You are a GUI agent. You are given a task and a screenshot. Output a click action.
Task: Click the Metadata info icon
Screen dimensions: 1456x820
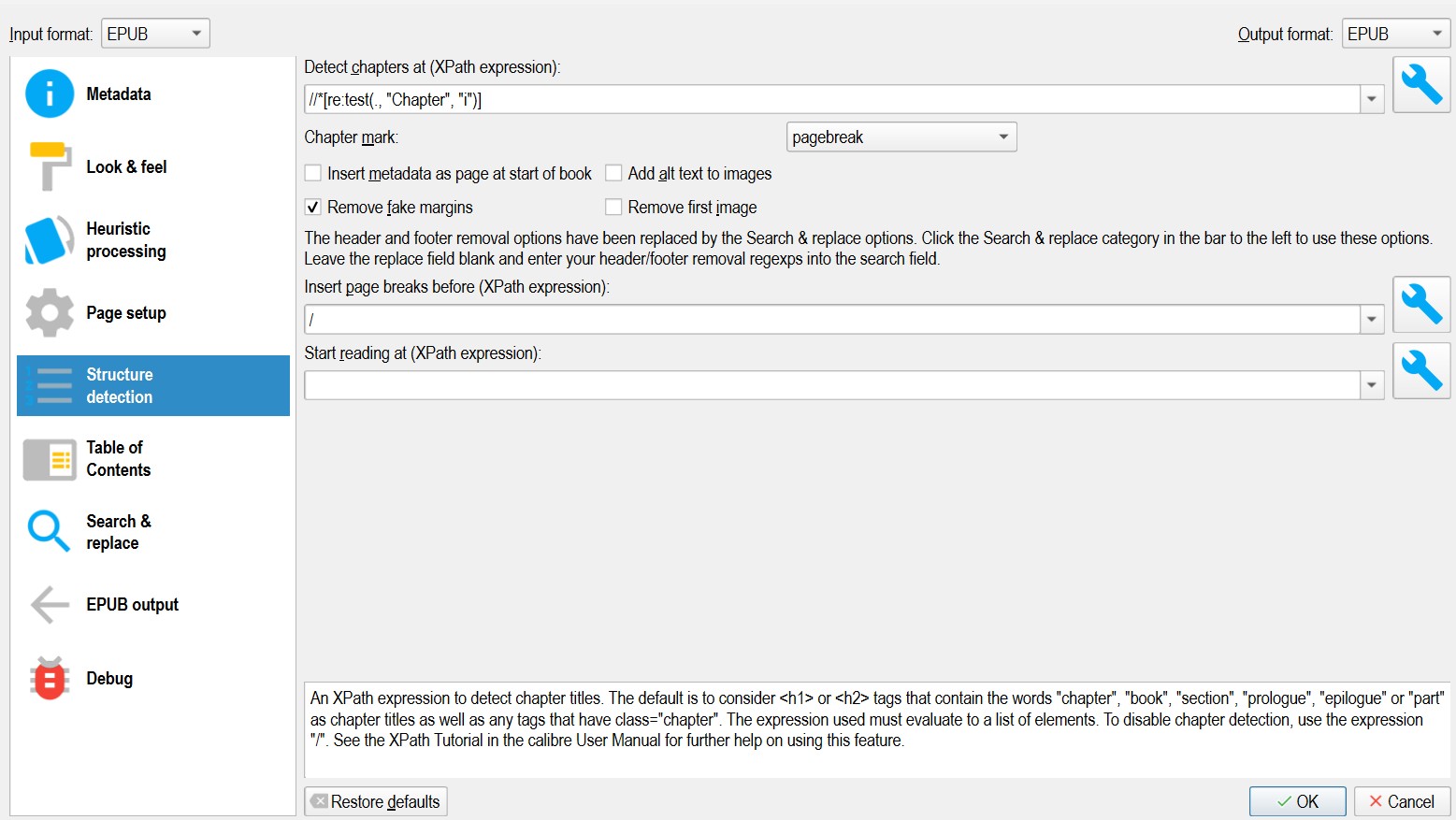pyautogui.click(x=50, y=94)
